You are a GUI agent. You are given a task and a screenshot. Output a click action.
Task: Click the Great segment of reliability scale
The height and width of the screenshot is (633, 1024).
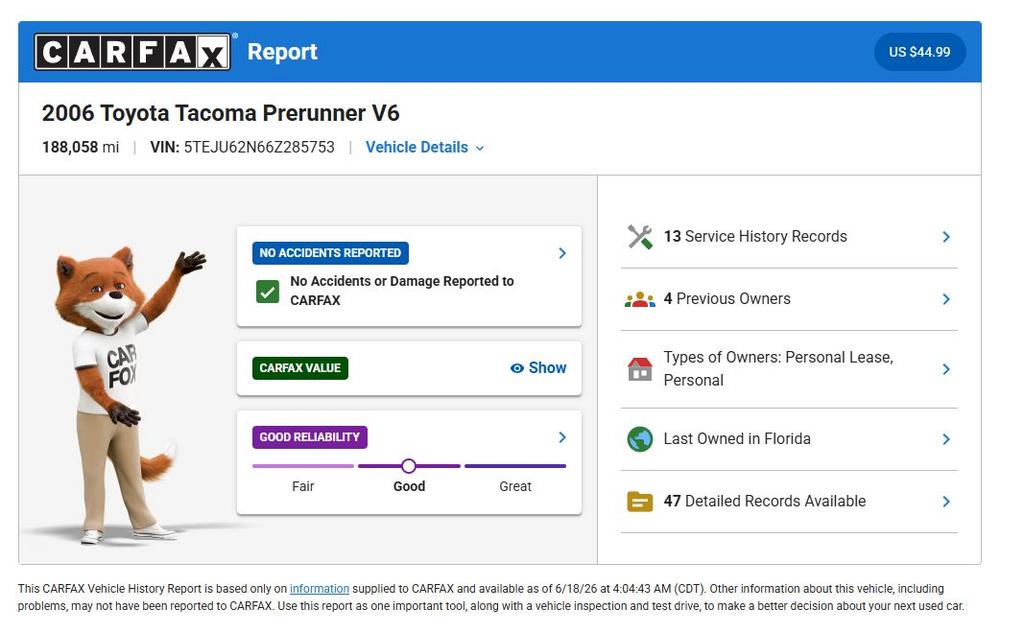(515, 466)
